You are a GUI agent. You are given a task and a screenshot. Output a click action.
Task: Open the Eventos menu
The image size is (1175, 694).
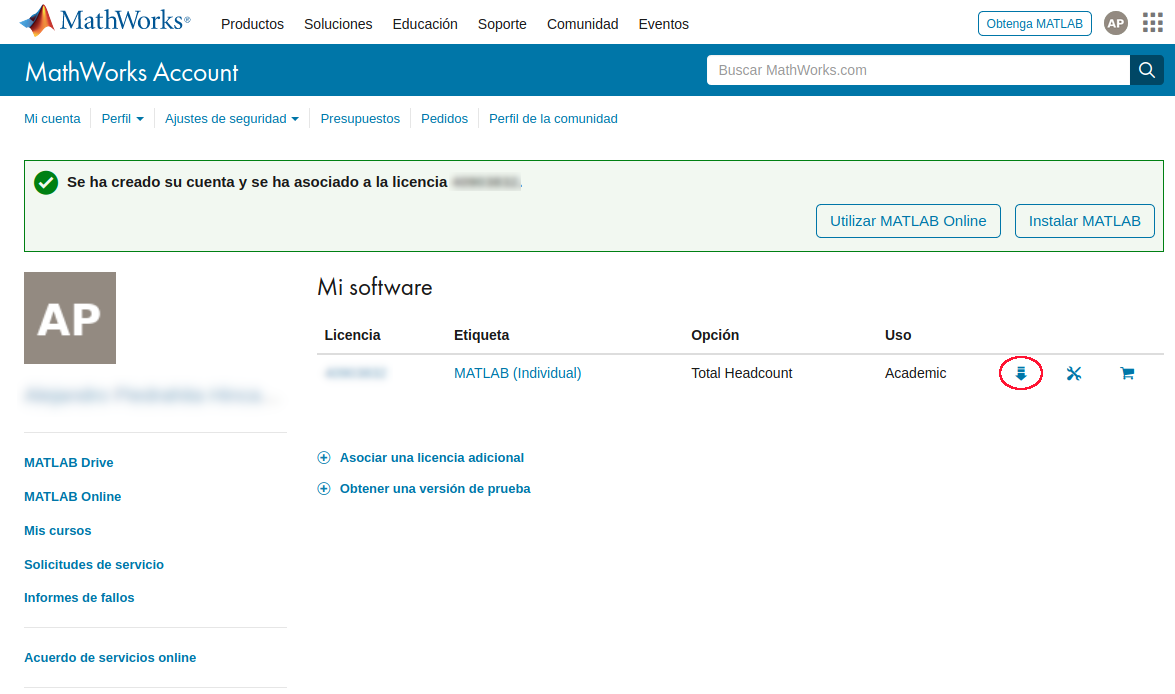(x=663, y=24)
